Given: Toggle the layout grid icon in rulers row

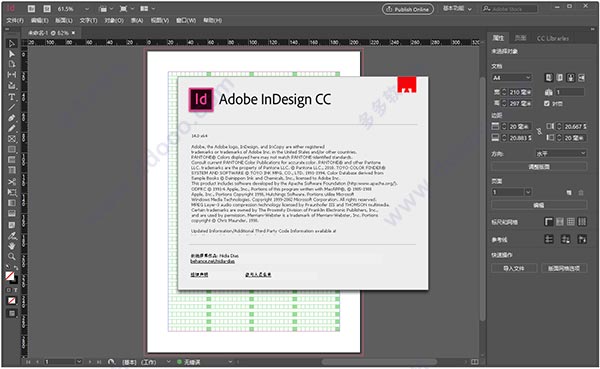Looking at the screenshot, I should (x=582, y=222).
